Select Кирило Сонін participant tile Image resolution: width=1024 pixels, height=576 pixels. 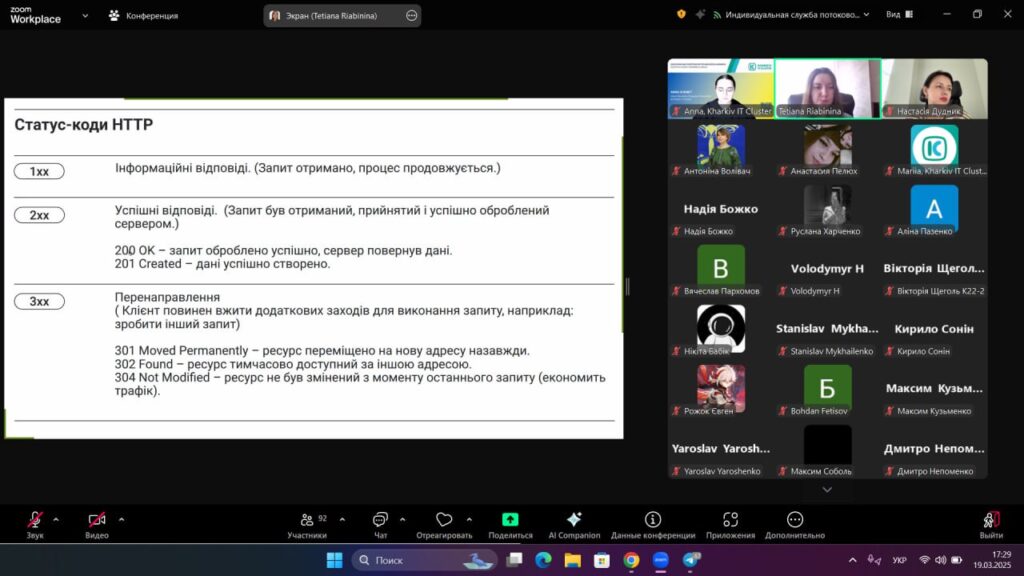[x=935, y=329]
